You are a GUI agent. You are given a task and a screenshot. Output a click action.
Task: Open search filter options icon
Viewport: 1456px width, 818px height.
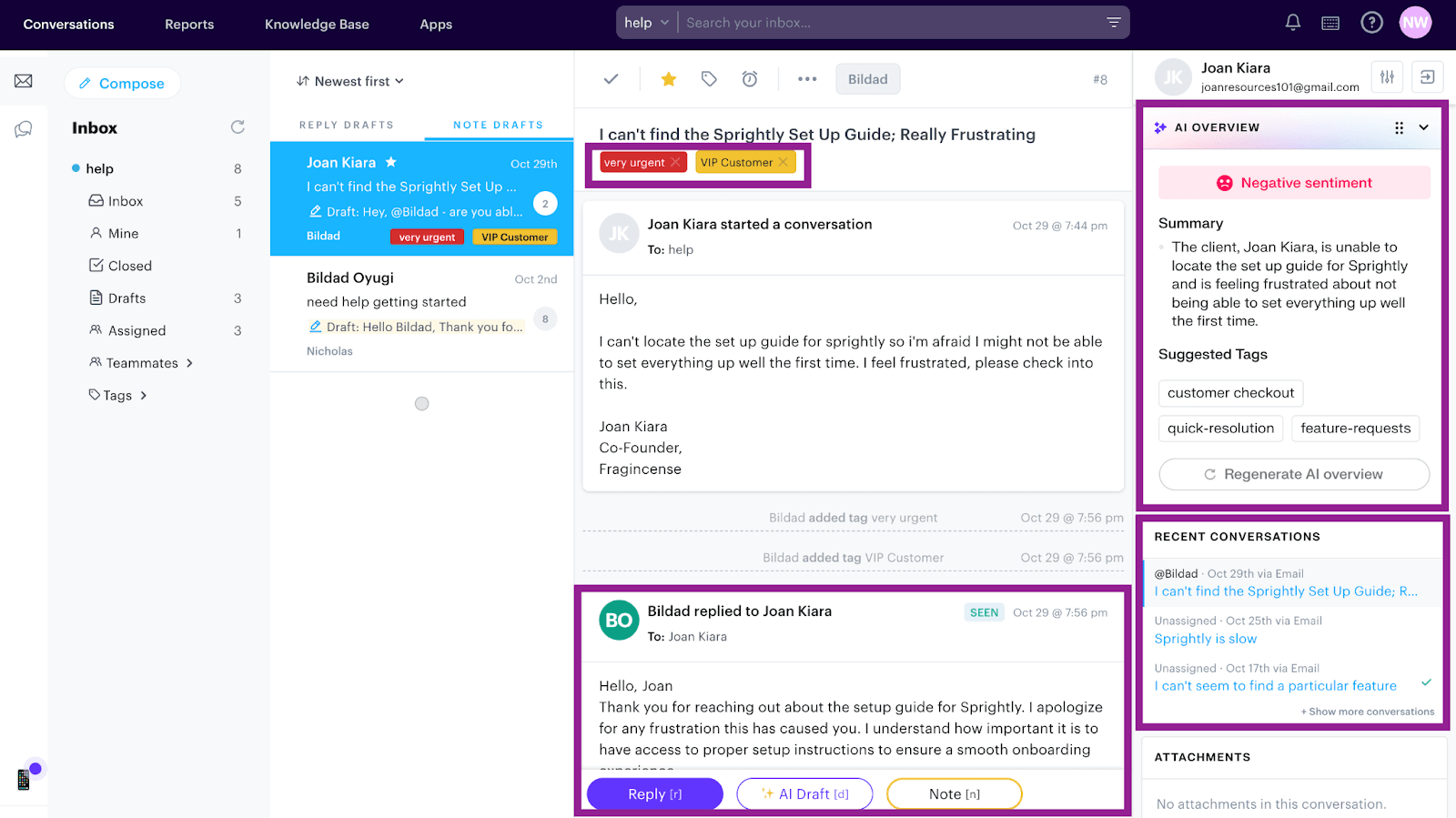(x=1113, y=23)
